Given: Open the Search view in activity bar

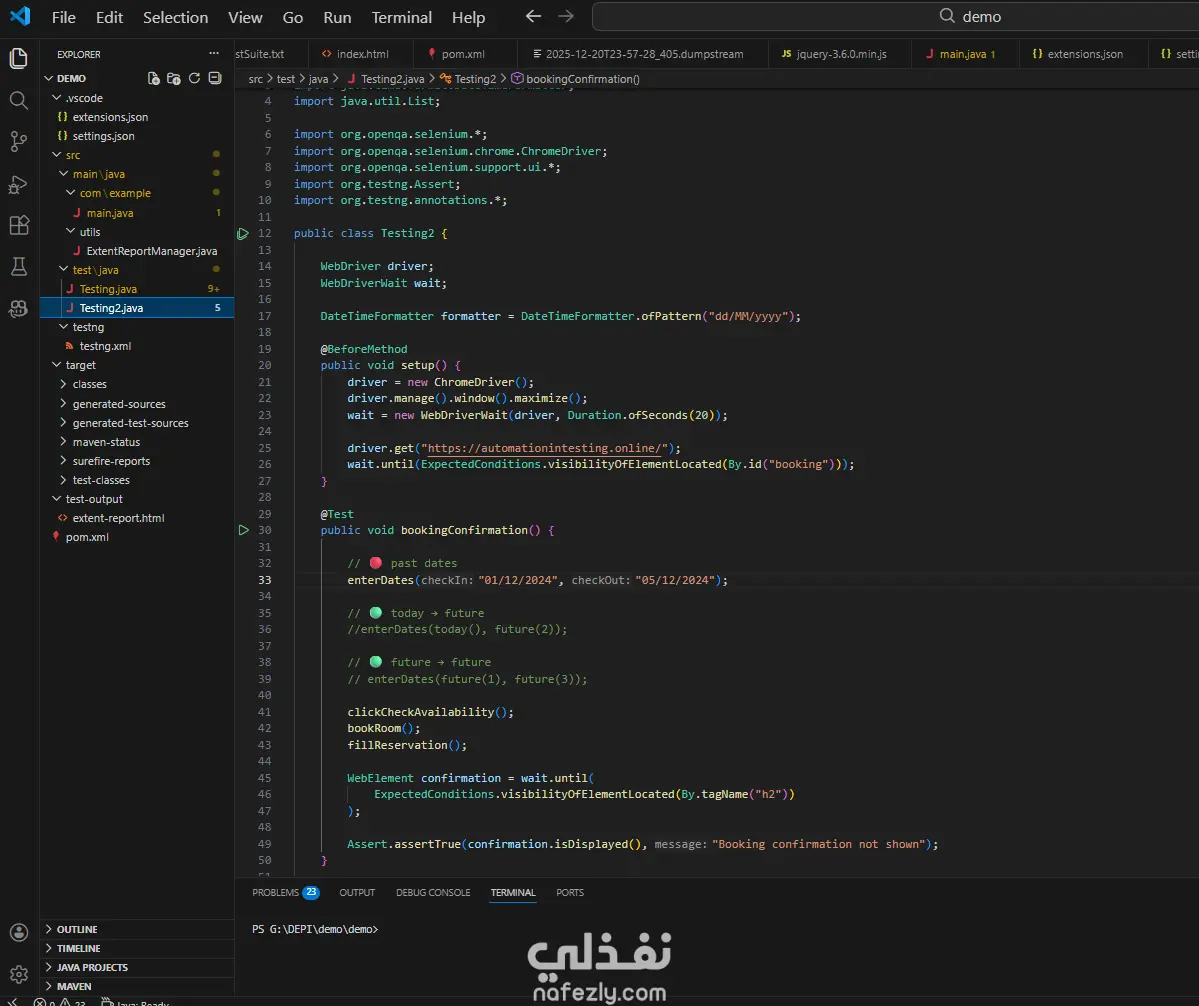Looking at the screenshot, I should [18, 100].
